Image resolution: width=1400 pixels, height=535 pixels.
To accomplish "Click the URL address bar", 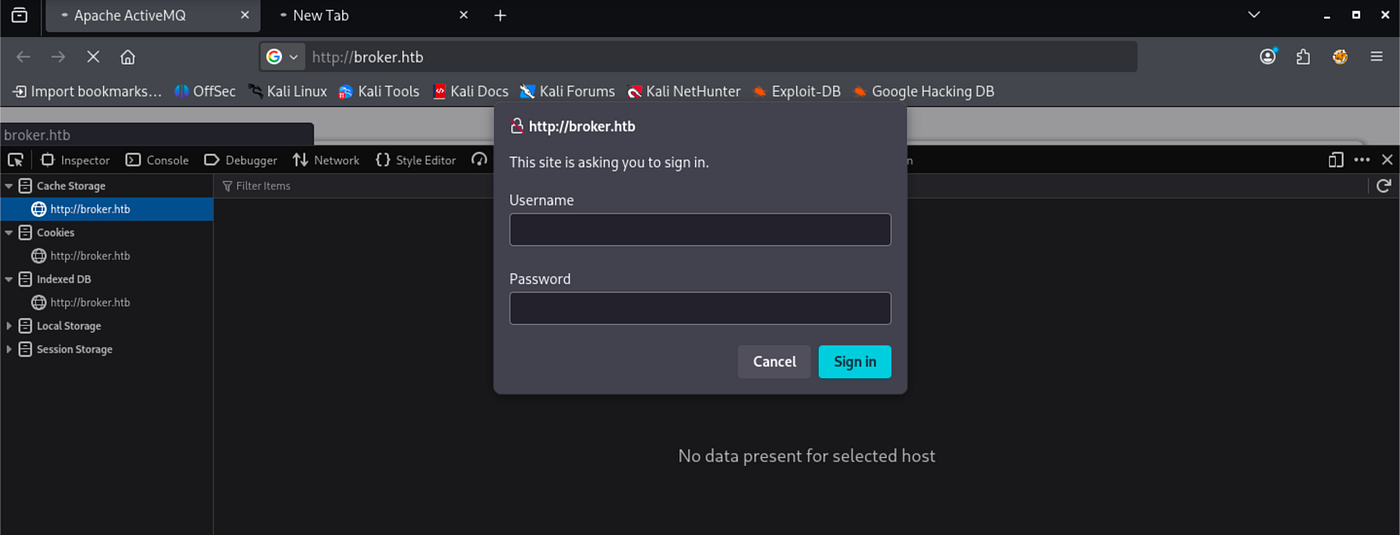I will click(x=720, y=57).
